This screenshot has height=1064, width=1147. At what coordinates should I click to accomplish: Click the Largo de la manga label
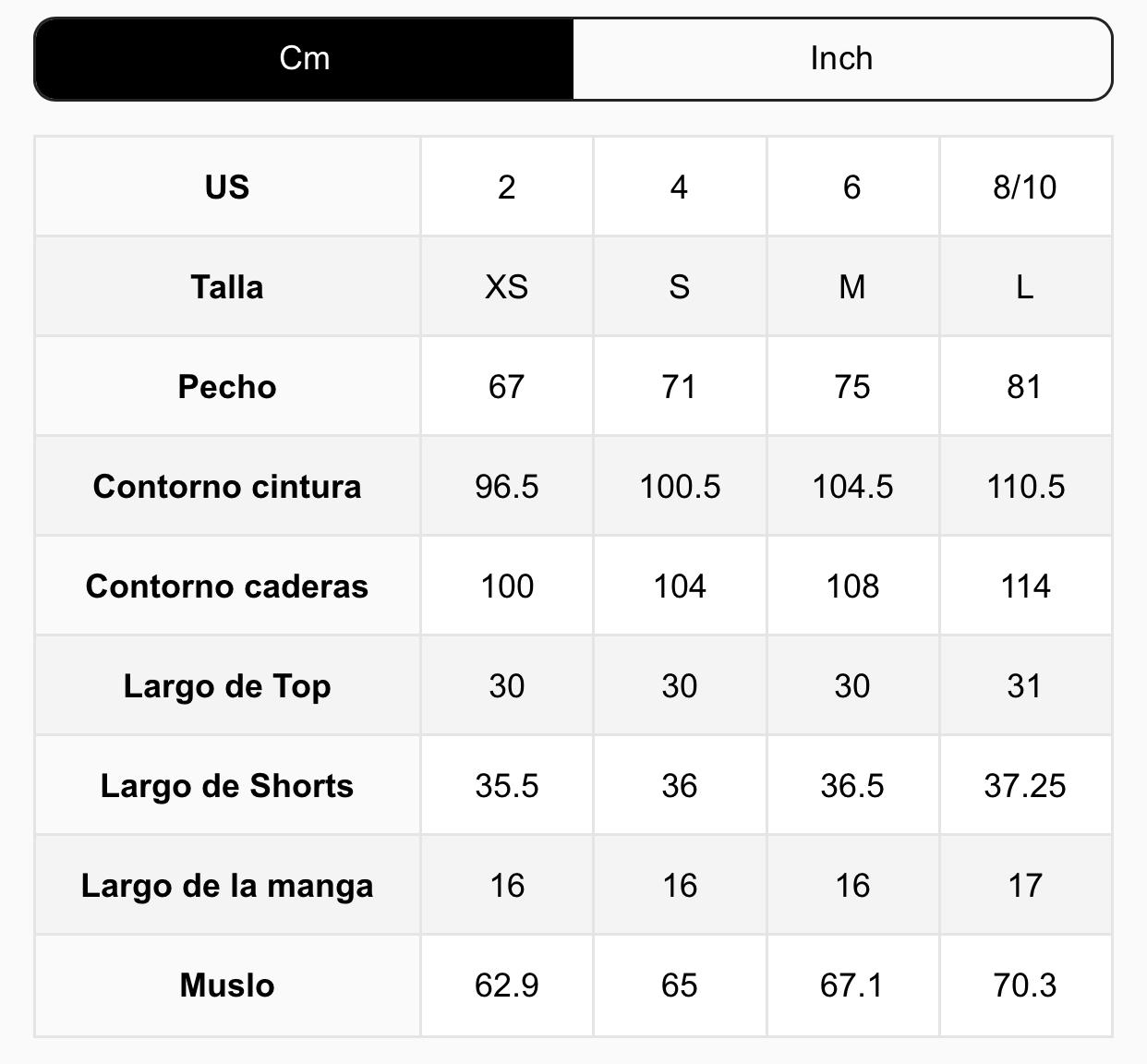227,885
